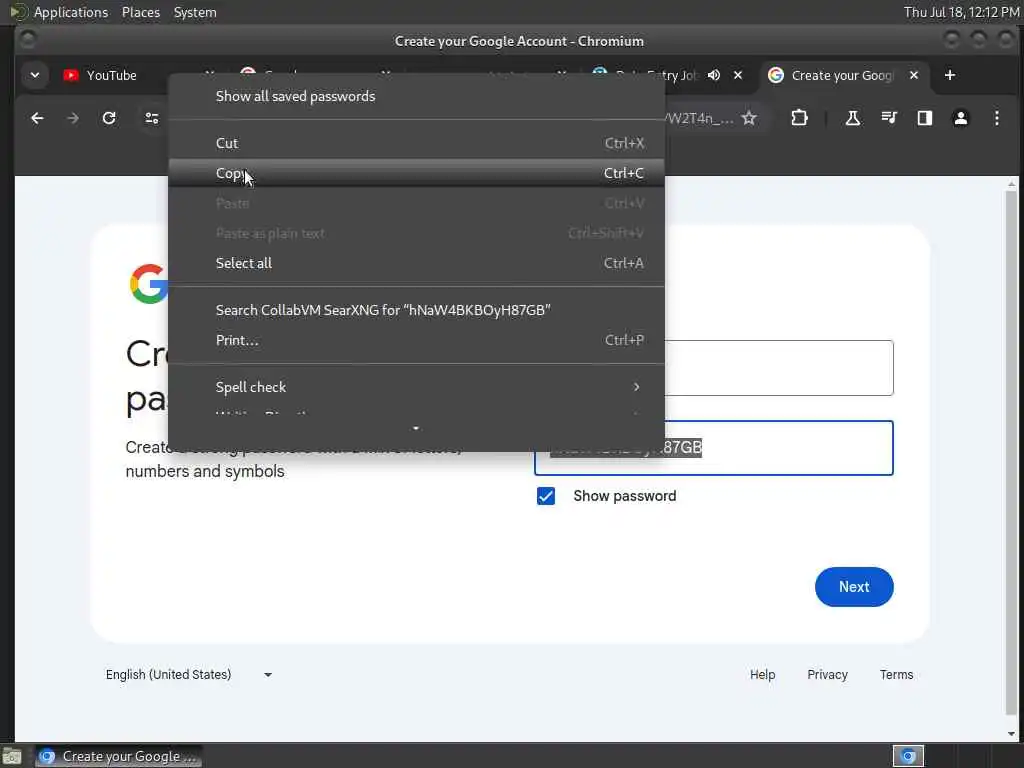Screen dimensions: 1024x768
Task: Open the English (United States) language dropdown
Action: point(189,675)
